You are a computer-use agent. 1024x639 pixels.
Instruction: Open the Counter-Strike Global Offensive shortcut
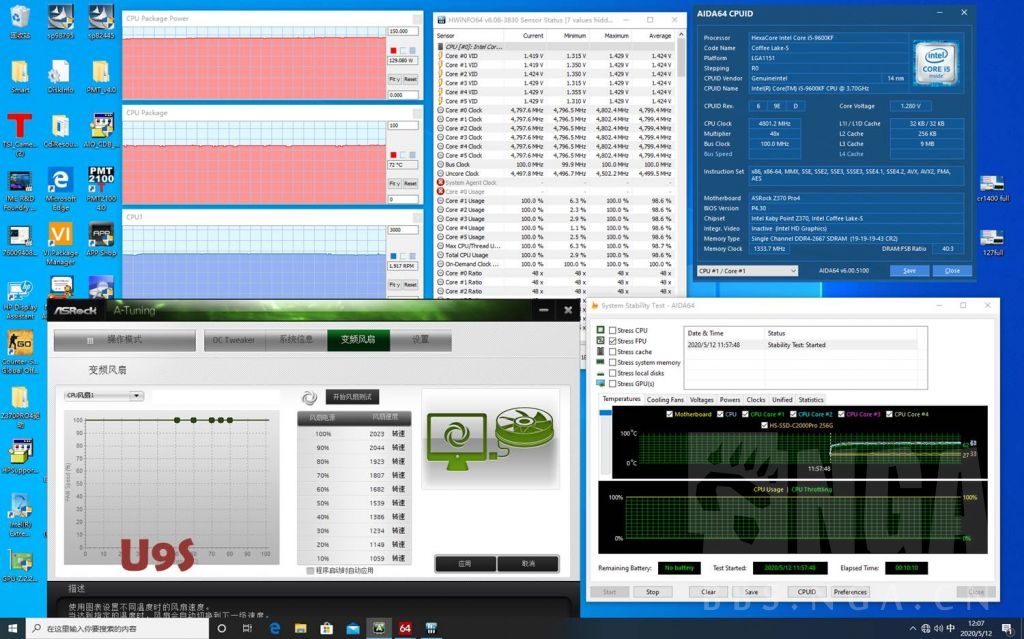20,352
